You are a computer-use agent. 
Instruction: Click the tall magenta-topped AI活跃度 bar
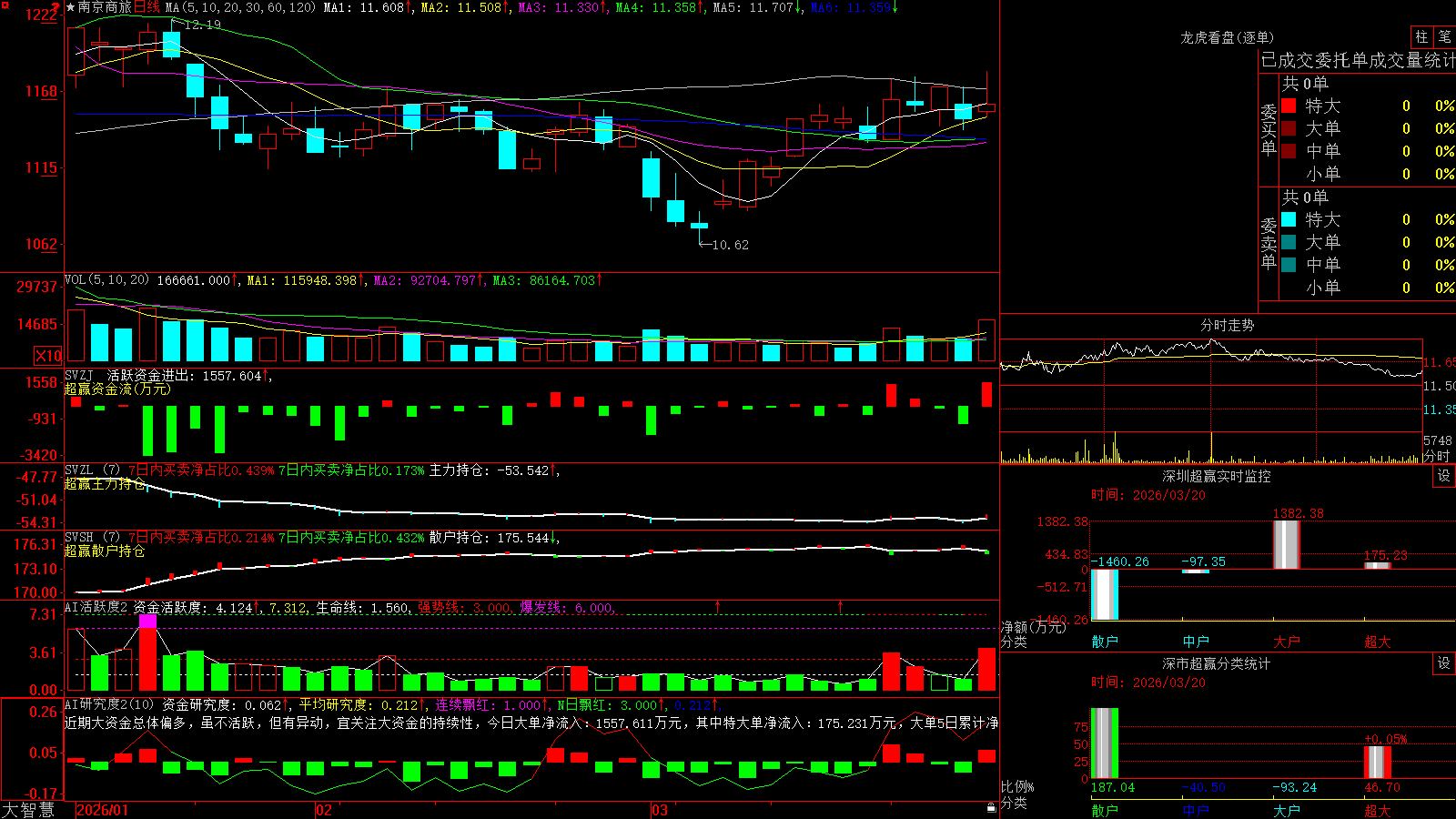click(x=147, y=652)
